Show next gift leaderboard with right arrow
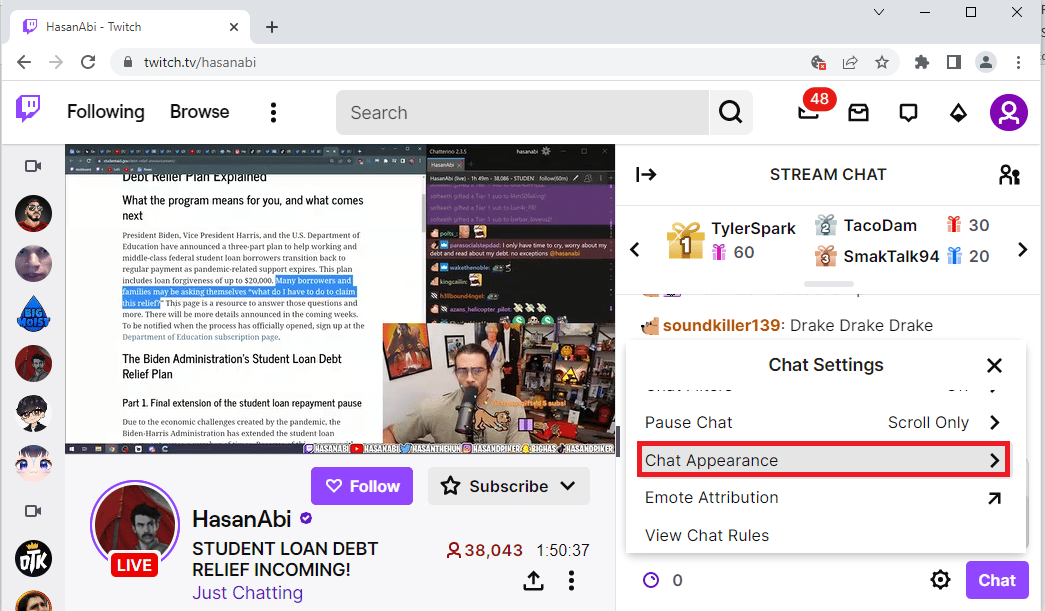 click(1022, 249)
